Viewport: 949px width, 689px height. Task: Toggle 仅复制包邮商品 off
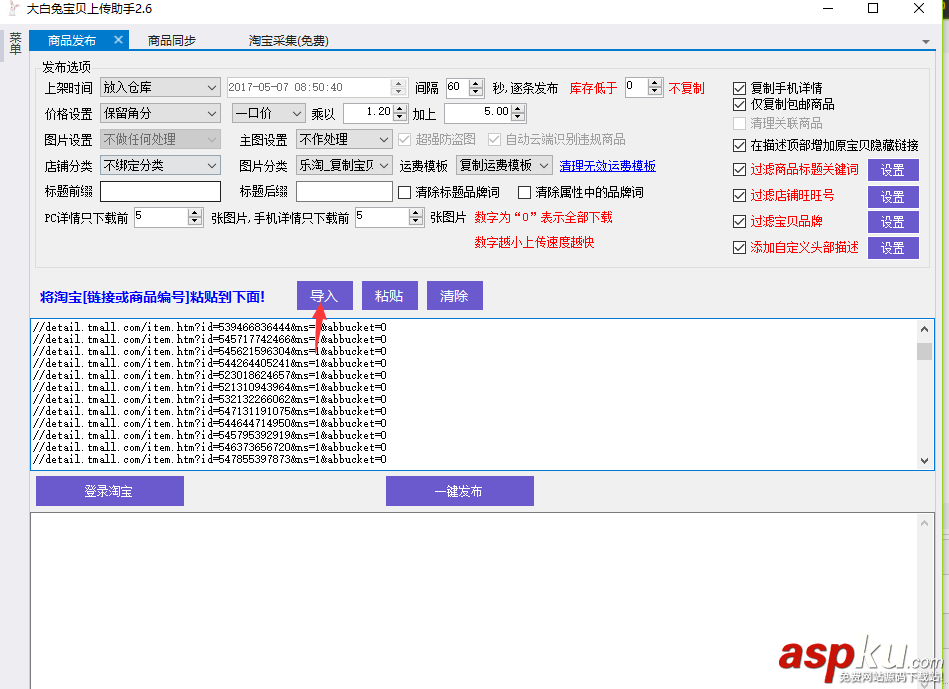coord(740,104)
